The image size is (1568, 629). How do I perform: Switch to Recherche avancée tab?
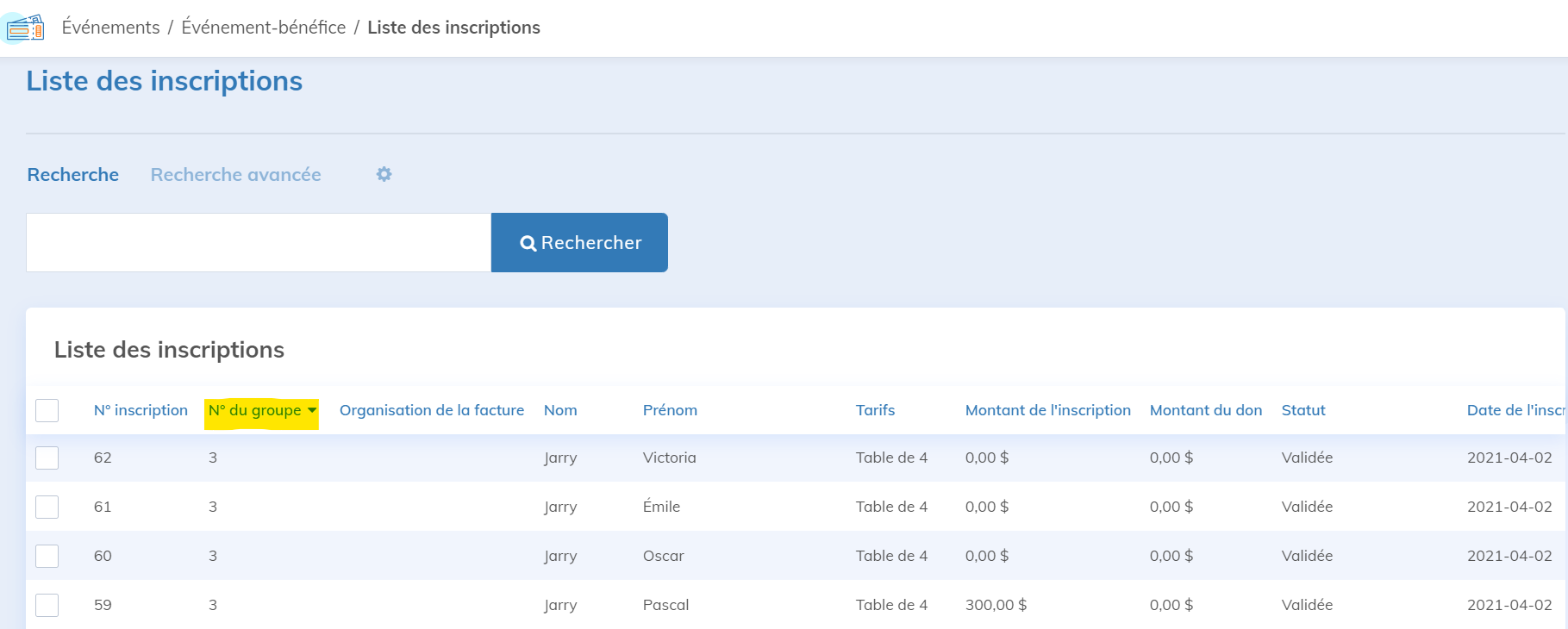(x=235, y=175)
